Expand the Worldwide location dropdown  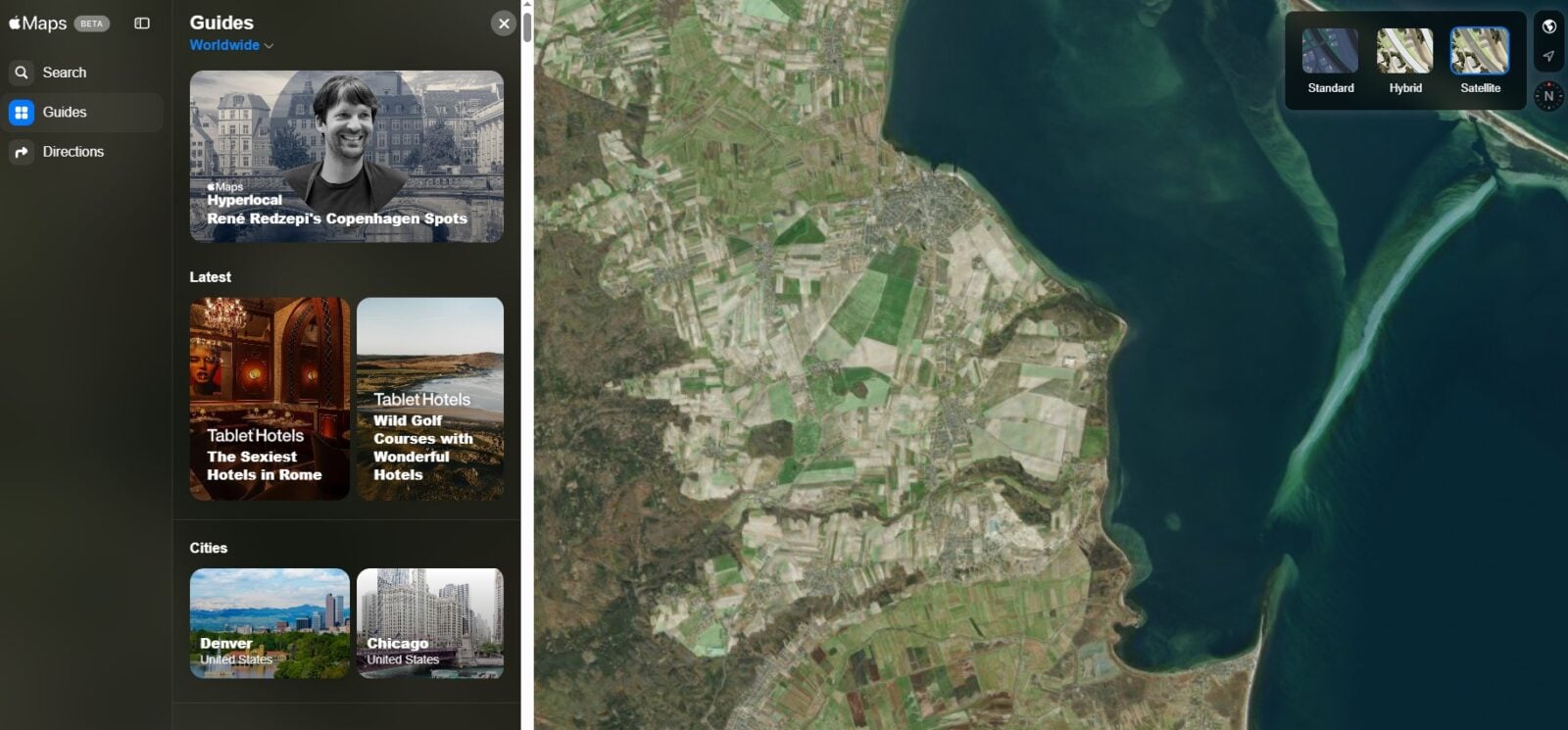coord(231,45)
